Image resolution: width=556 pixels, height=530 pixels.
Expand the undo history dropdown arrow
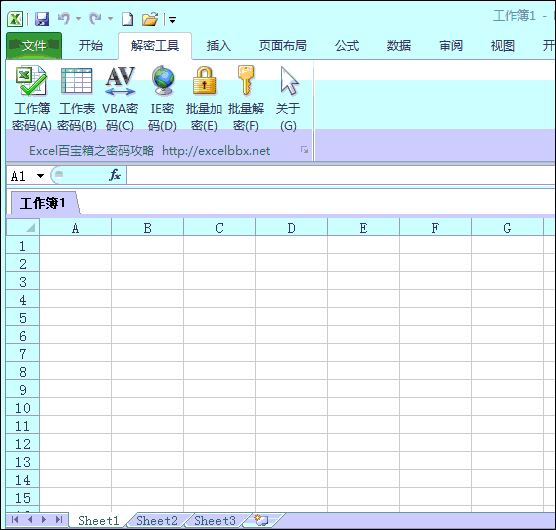[x=78, y=18]
